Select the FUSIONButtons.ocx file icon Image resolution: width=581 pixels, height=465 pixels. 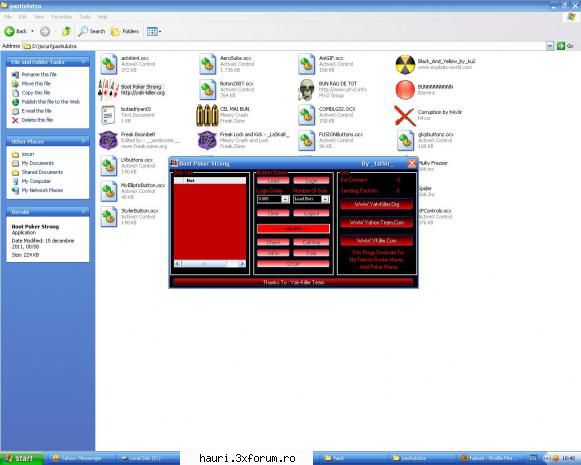306,140
